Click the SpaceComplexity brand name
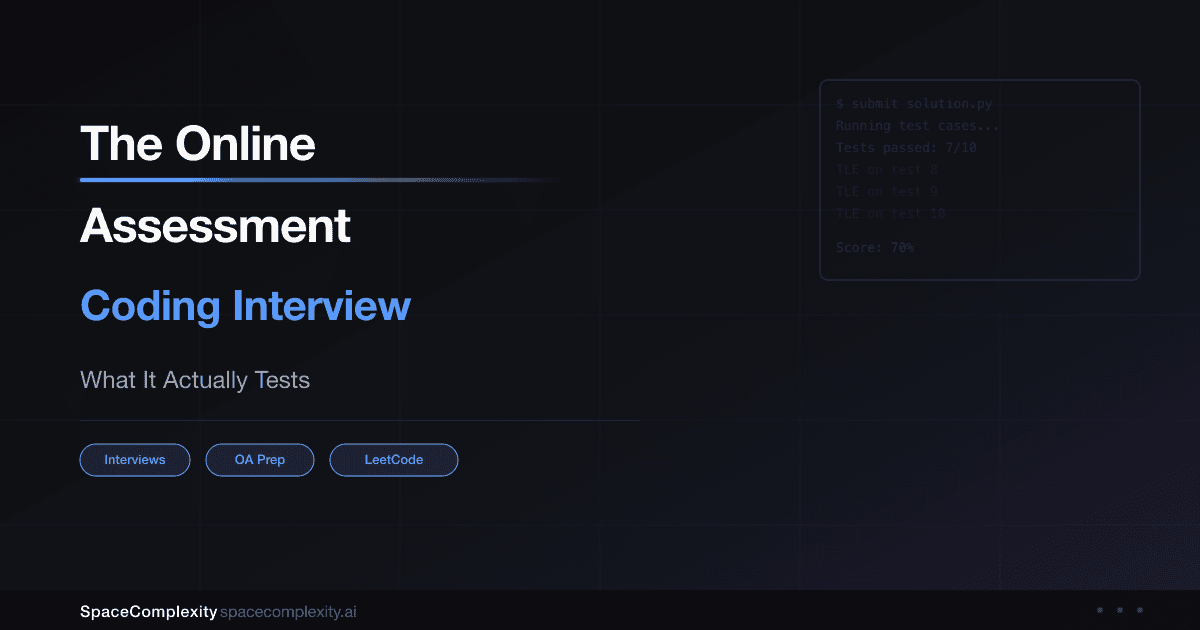The height and width of the screenshot is (630, 1200). pyautogui.click(x=148, y=611)
